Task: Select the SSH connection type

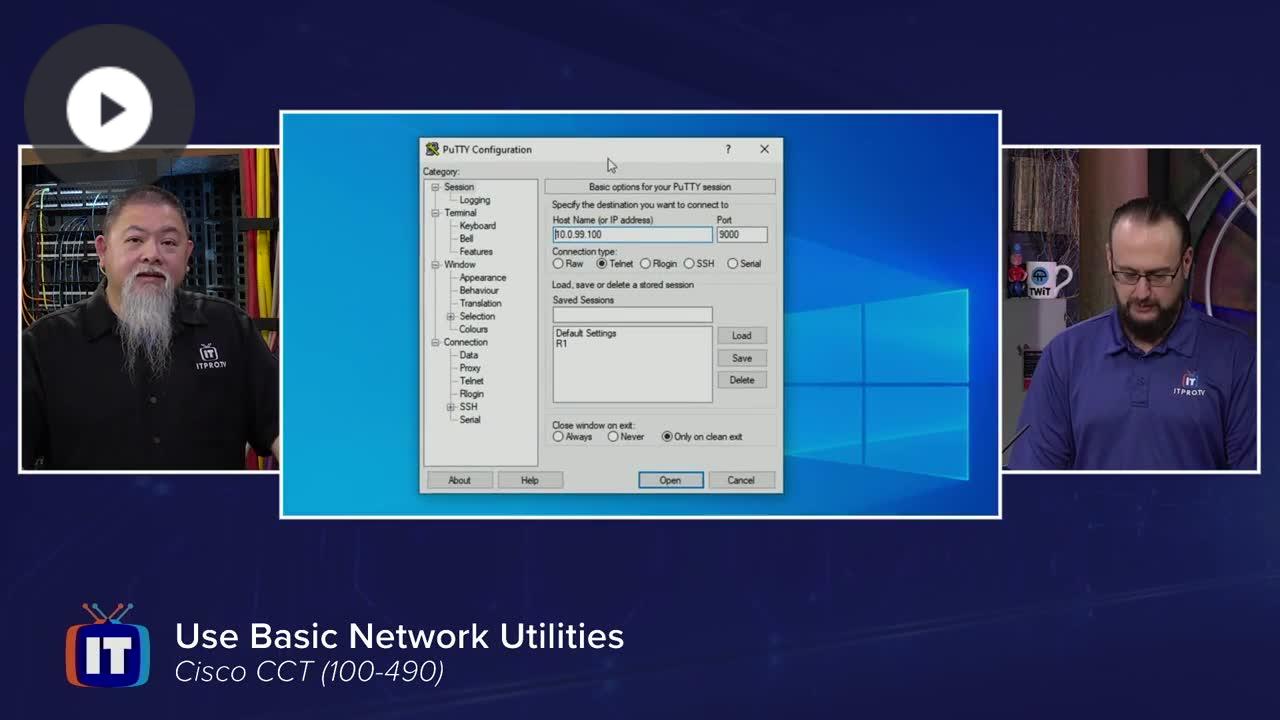Action: (689, 264)
